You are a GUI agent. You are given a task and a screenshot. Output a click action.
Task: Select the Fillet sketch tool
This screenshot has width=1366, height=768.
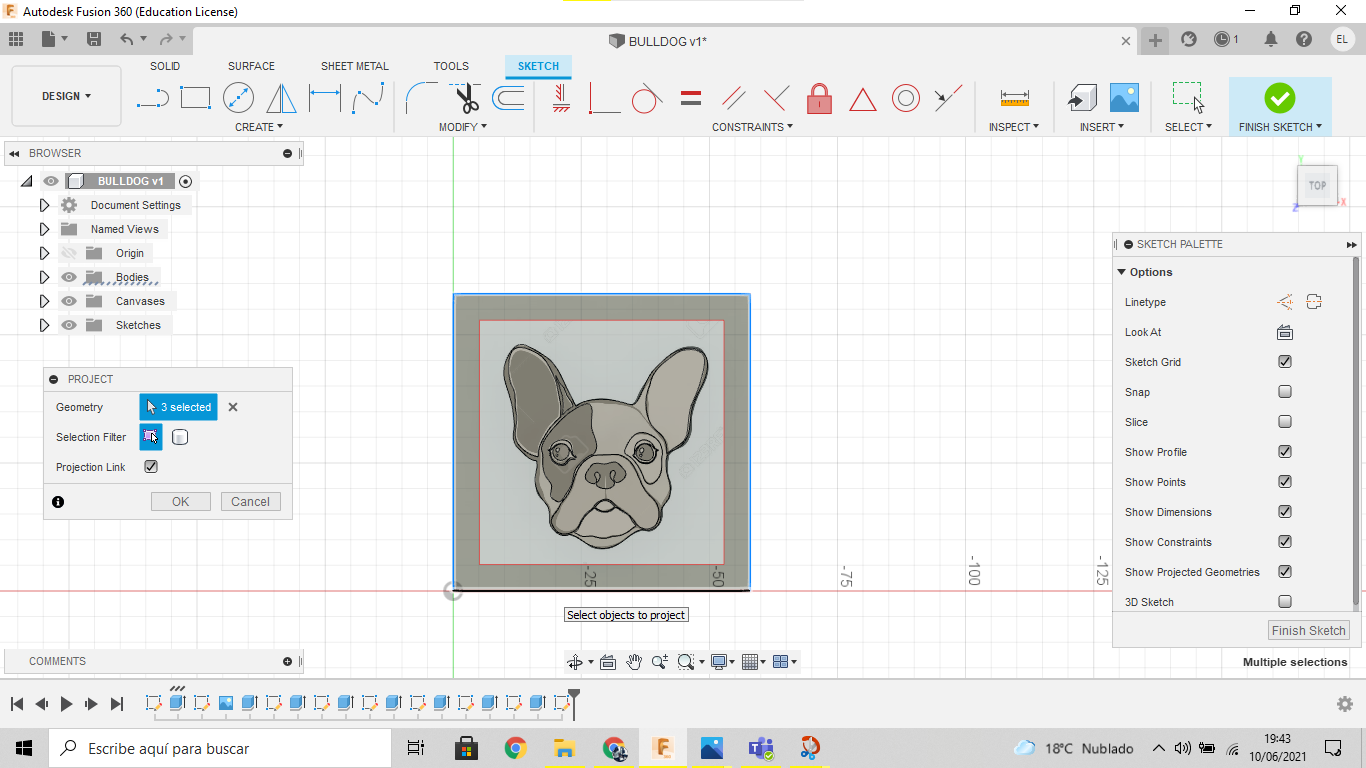420,98
